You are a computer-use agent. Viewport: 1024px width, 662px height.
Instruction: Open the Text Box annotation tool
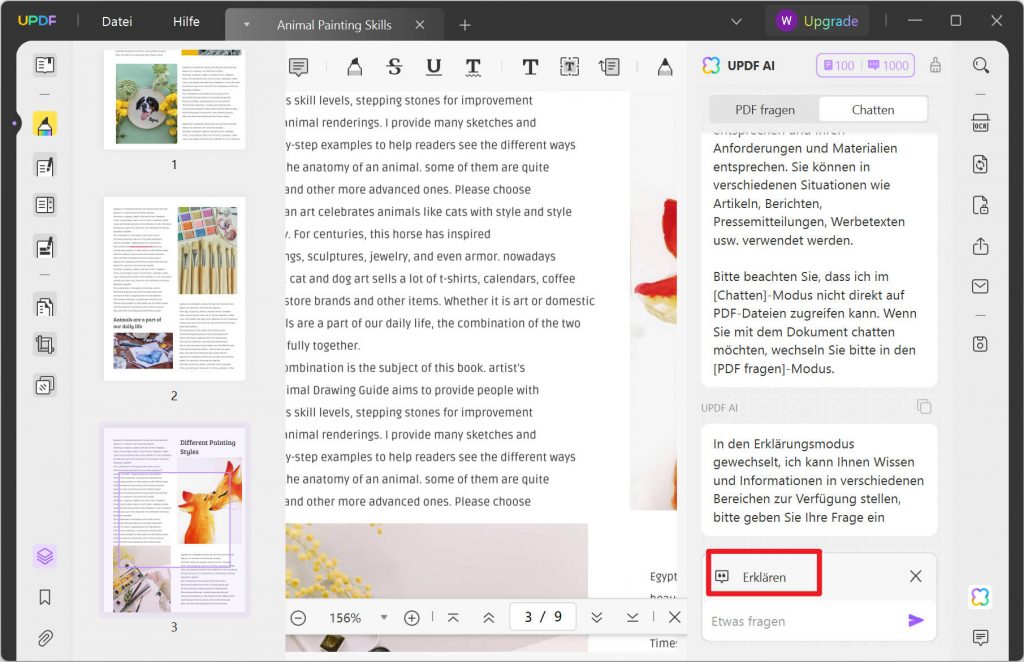tap(568, 67)
